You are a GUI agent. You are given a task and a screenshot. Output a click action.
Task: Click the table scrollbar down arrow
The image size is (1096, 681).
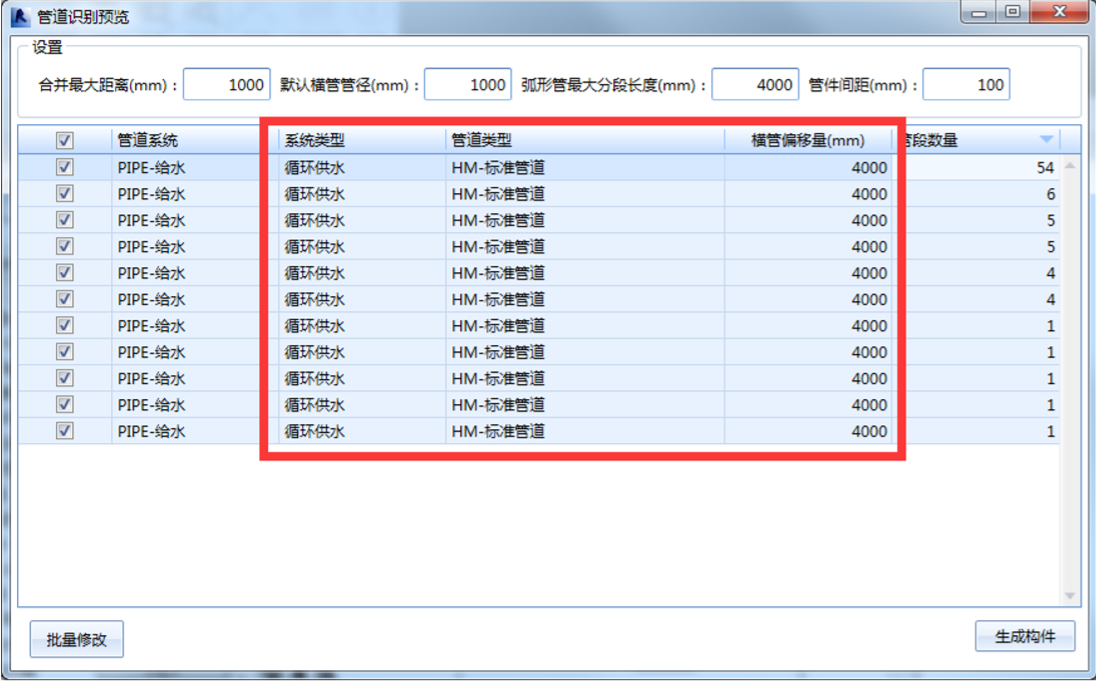[1070, 596]
